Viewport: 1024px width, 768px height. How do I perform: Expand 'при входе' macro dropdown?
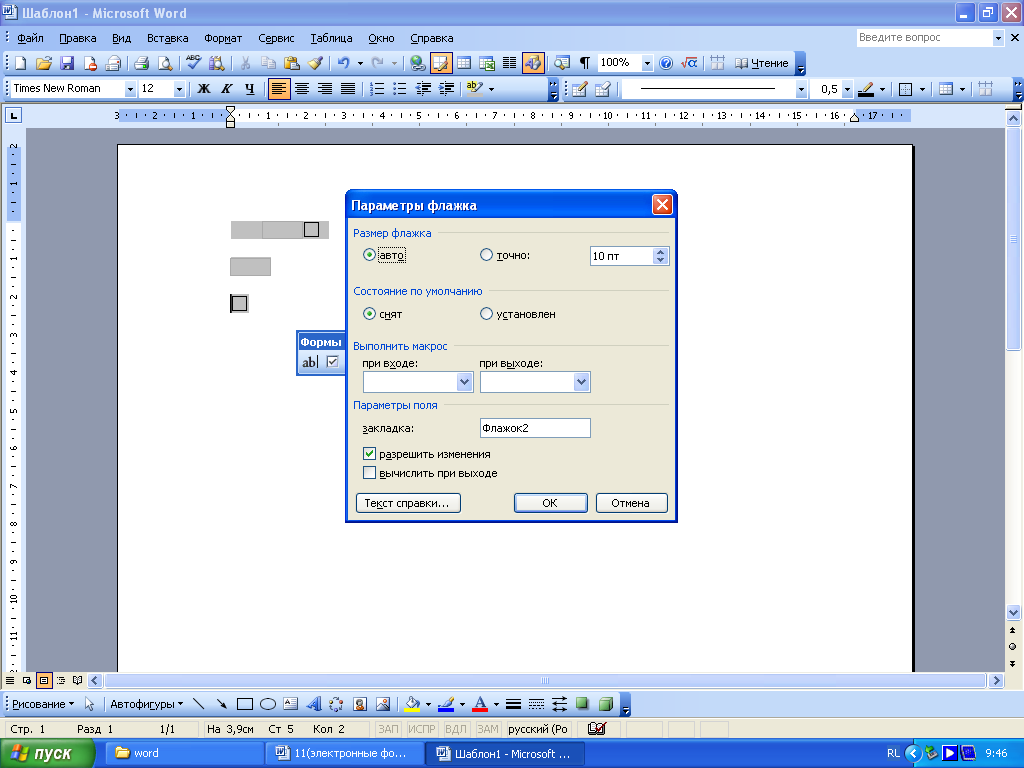tap(464, 382)
